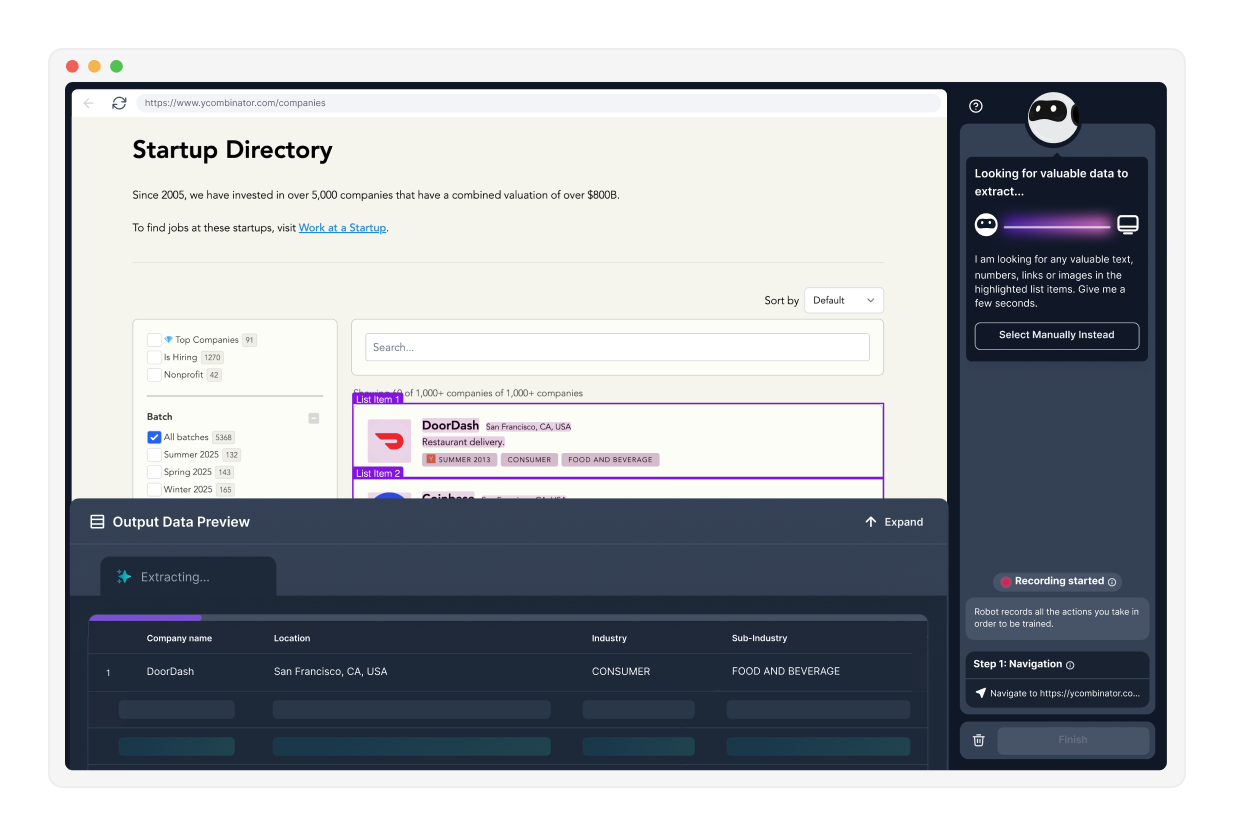
Task: Click the browser back arrow
Action: coord(89,103)
